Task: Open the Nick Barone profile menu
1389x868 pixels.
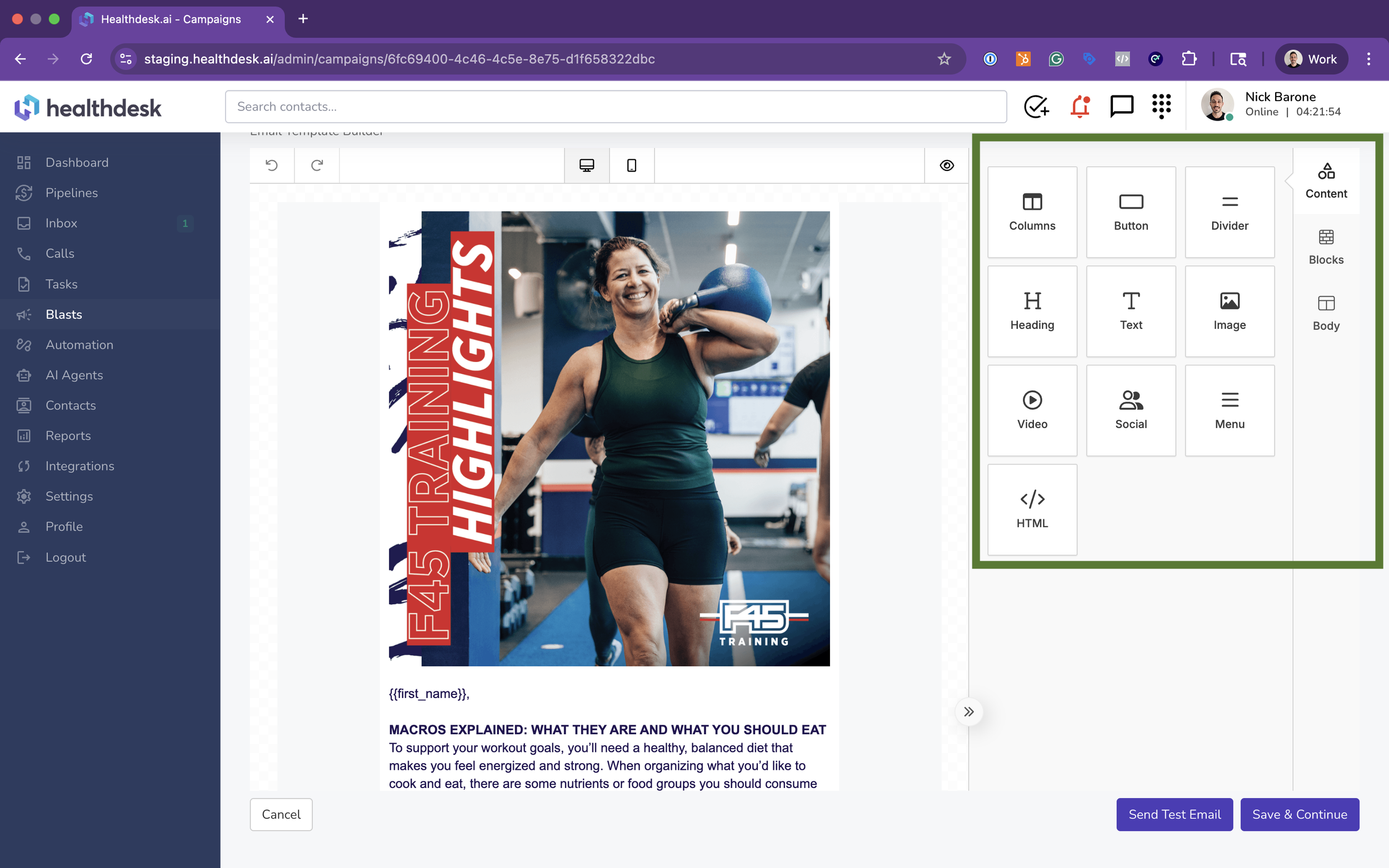Action: (1281, 104)
